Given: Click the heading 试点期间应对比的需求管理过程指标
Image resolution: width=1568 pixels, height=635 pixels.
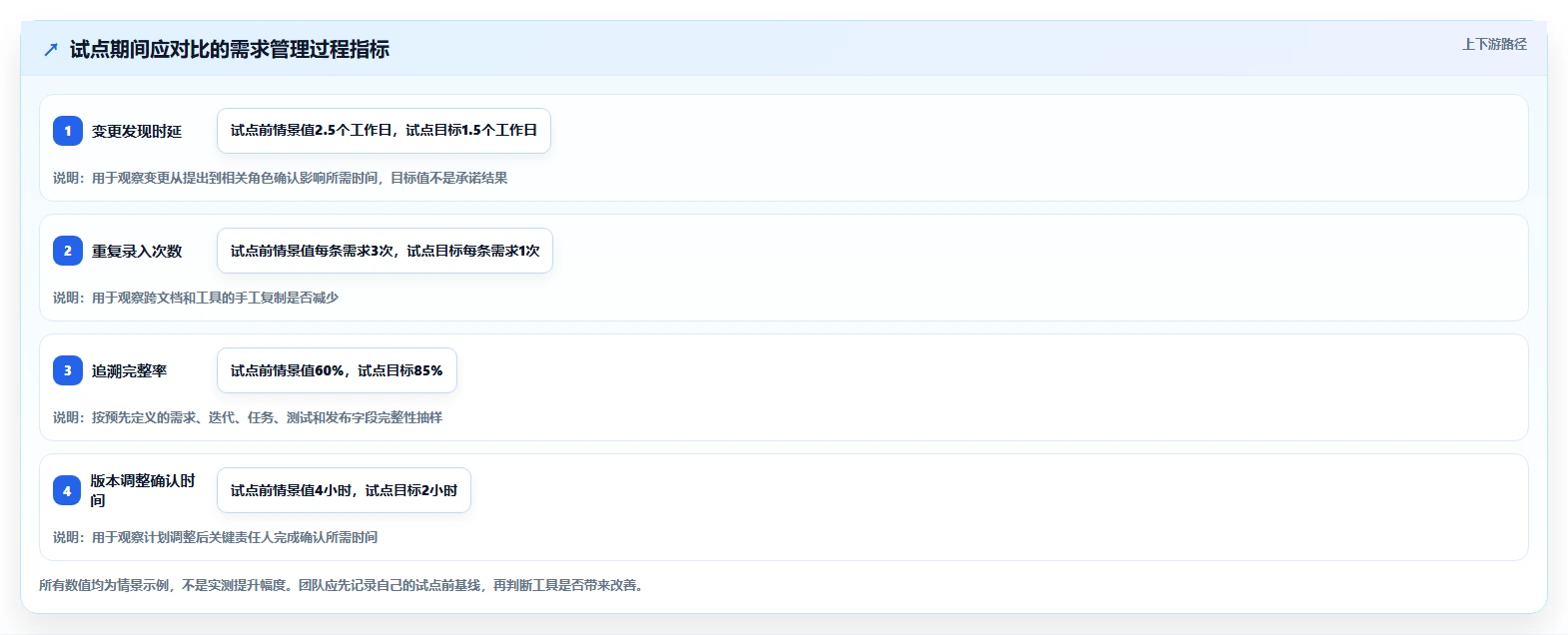Looking at the screenshot, I should pos(229,49).
